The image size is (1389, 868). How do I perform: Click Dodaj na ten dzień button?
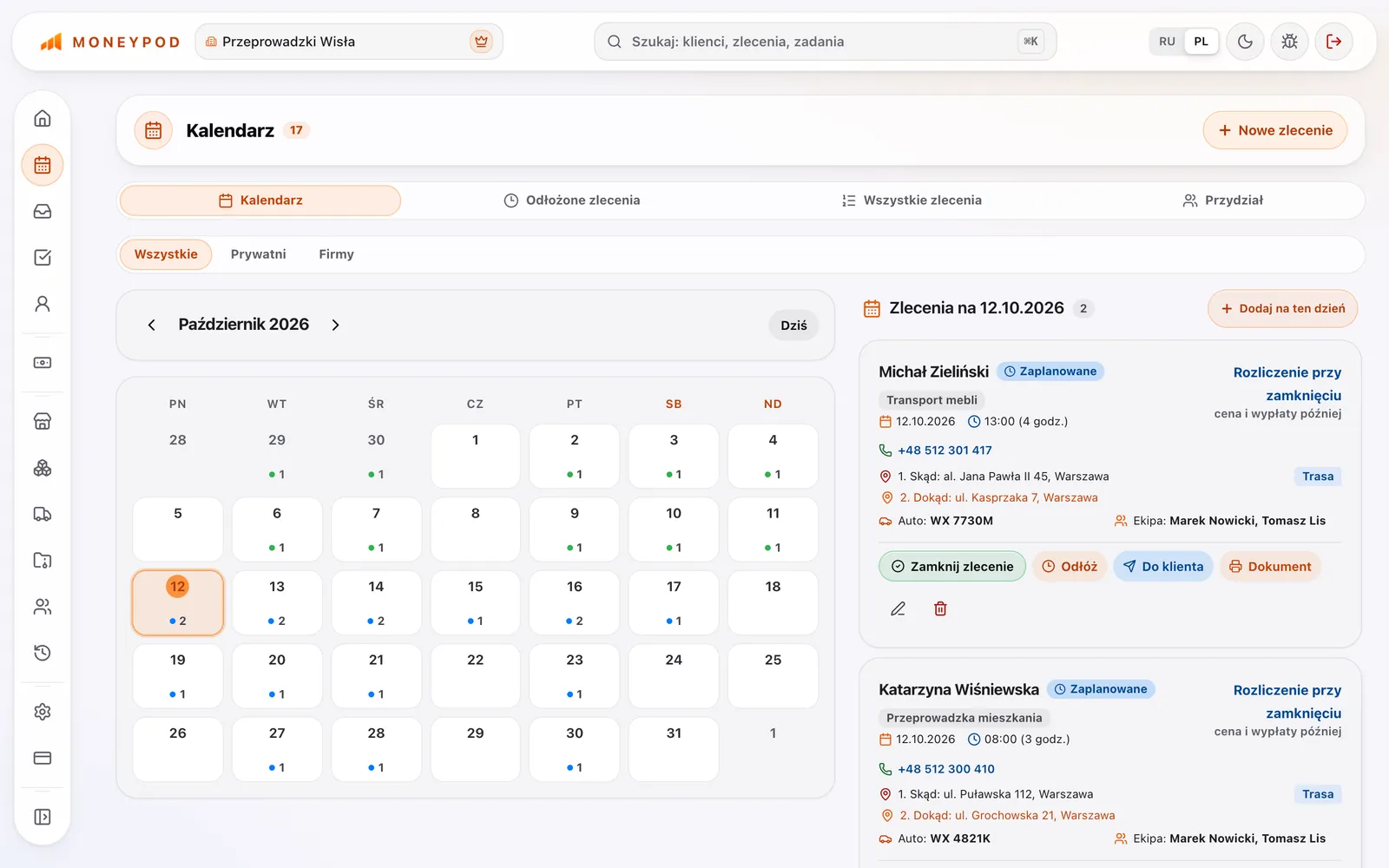pyautogui.click(x=1282, y=309)
